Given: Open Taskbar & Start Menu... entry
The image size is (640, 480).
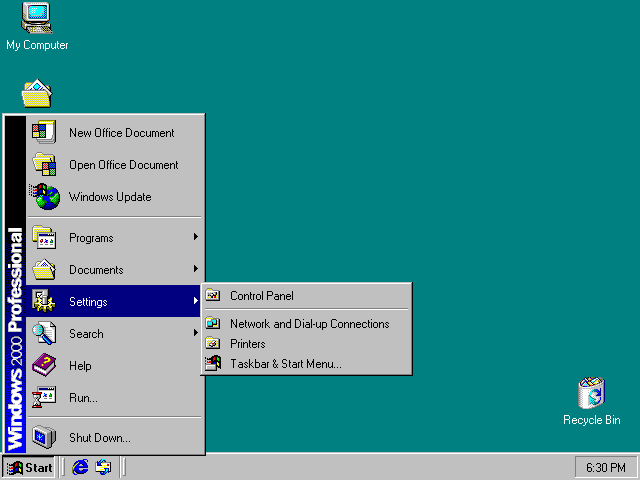Looking at the screenshot, I should point(306,363).
